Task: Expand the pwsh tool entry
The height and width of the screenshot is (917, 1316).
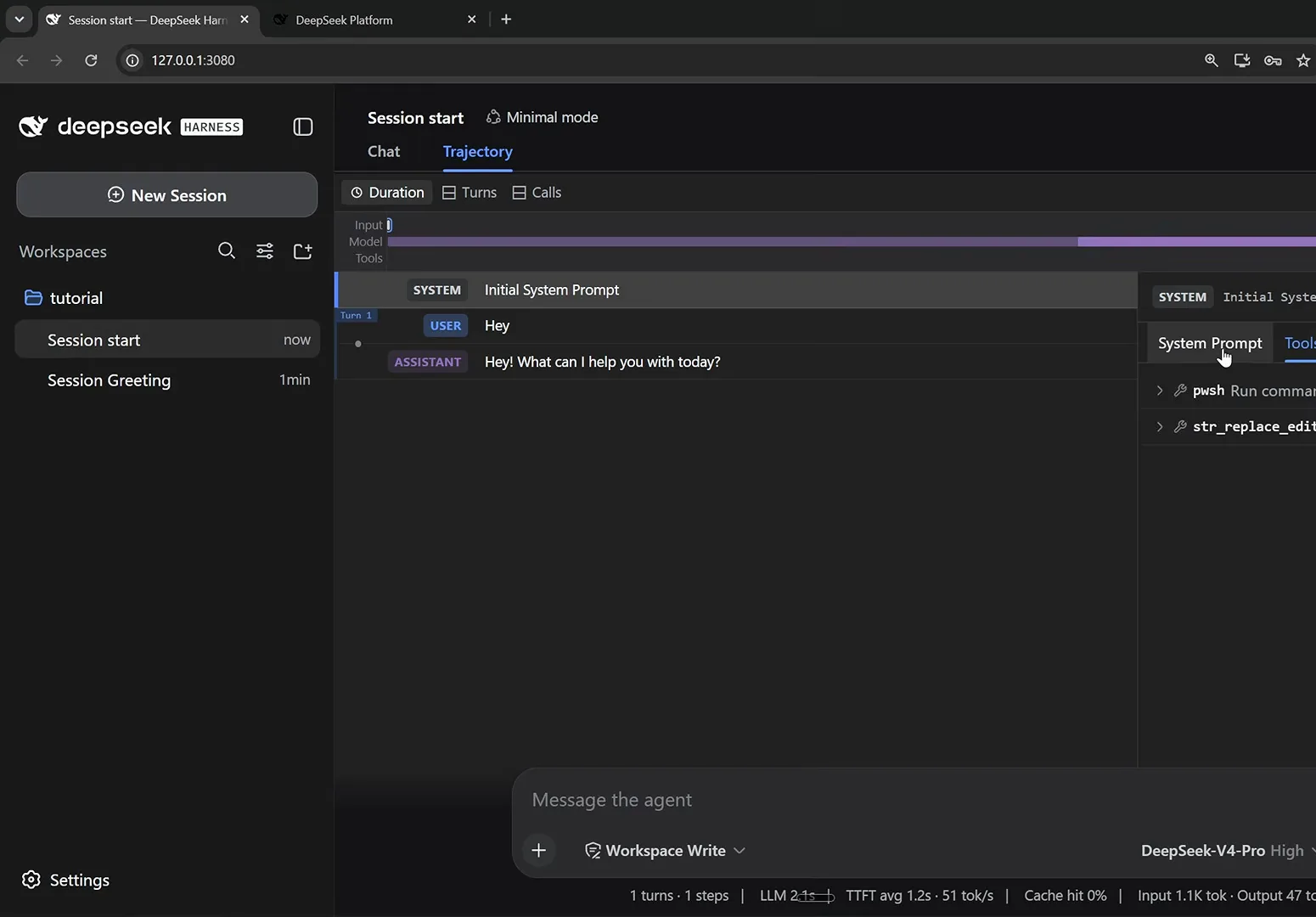Action: [1160, 391]
